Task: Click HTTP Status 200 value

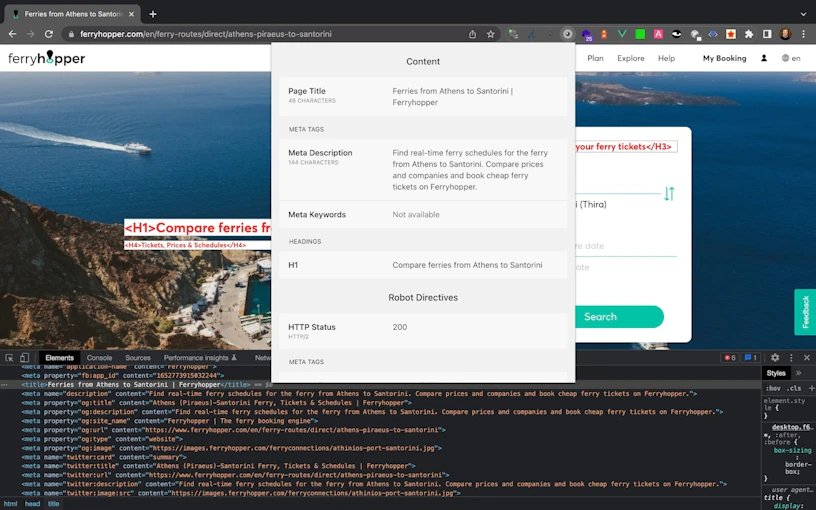Action: (x=400, y=327)
